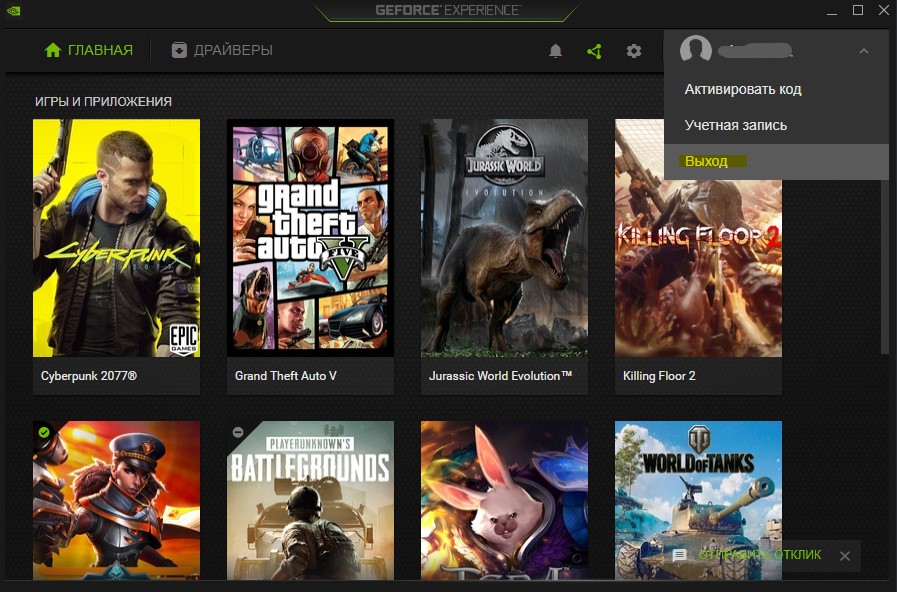Click the feedback chat bubble icon

(680, 555)
